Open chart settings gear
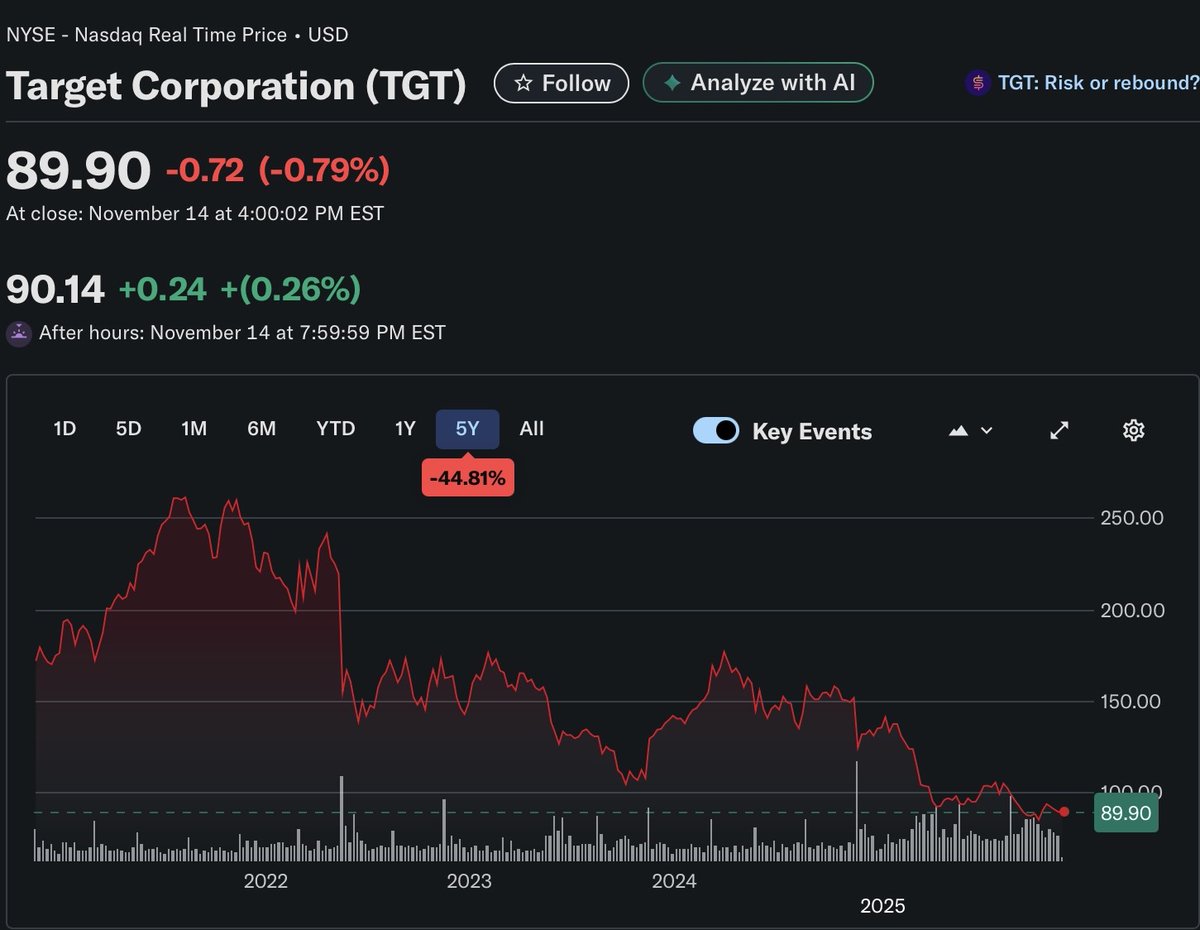Screen dimensions: 1200x930 coord(1133,431)
